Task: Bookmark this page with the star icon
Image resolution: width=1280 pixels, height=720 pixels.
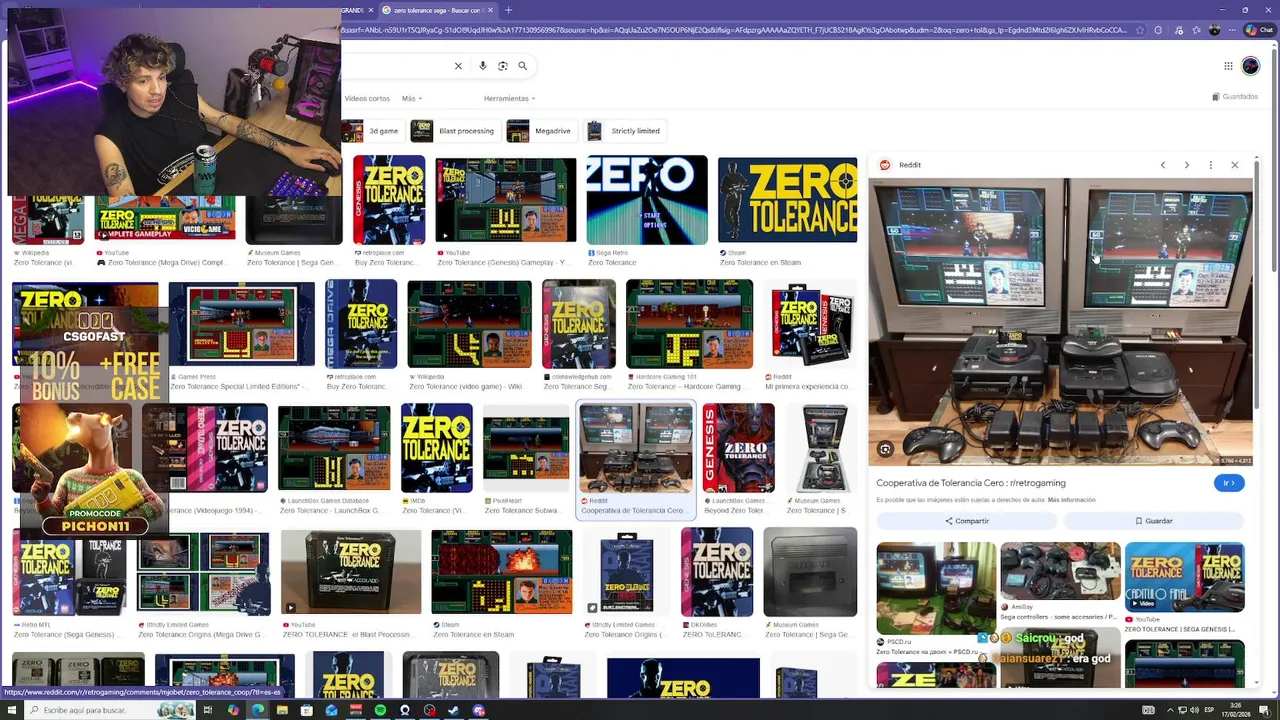Action: 1140,30
